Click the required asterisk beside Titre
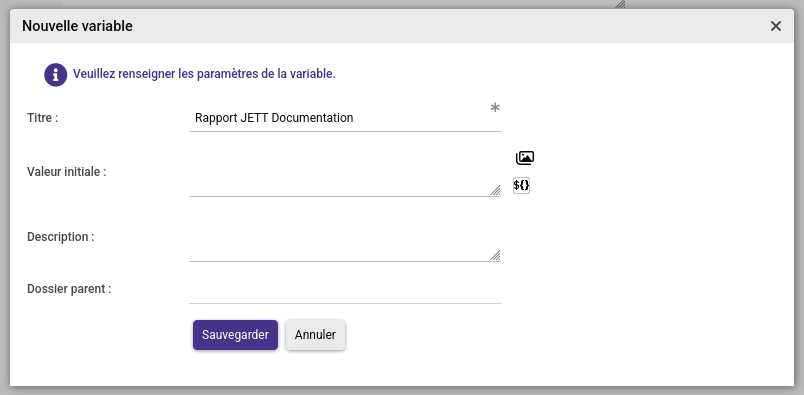The width and height of the screenshot is (804, 395). tap(495, 108)
